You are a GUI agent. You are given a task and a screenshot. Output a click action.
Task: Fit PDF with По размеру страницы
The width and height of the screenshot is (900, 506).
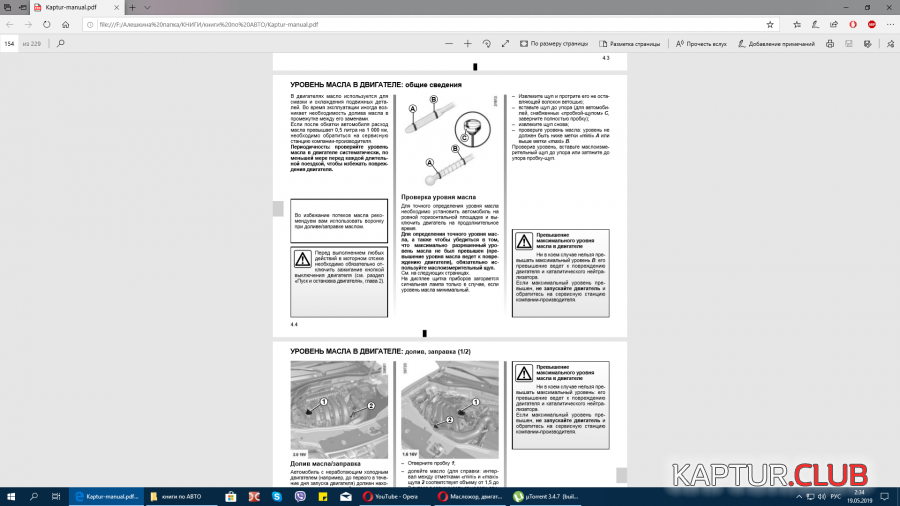click(x=554, y=44)
